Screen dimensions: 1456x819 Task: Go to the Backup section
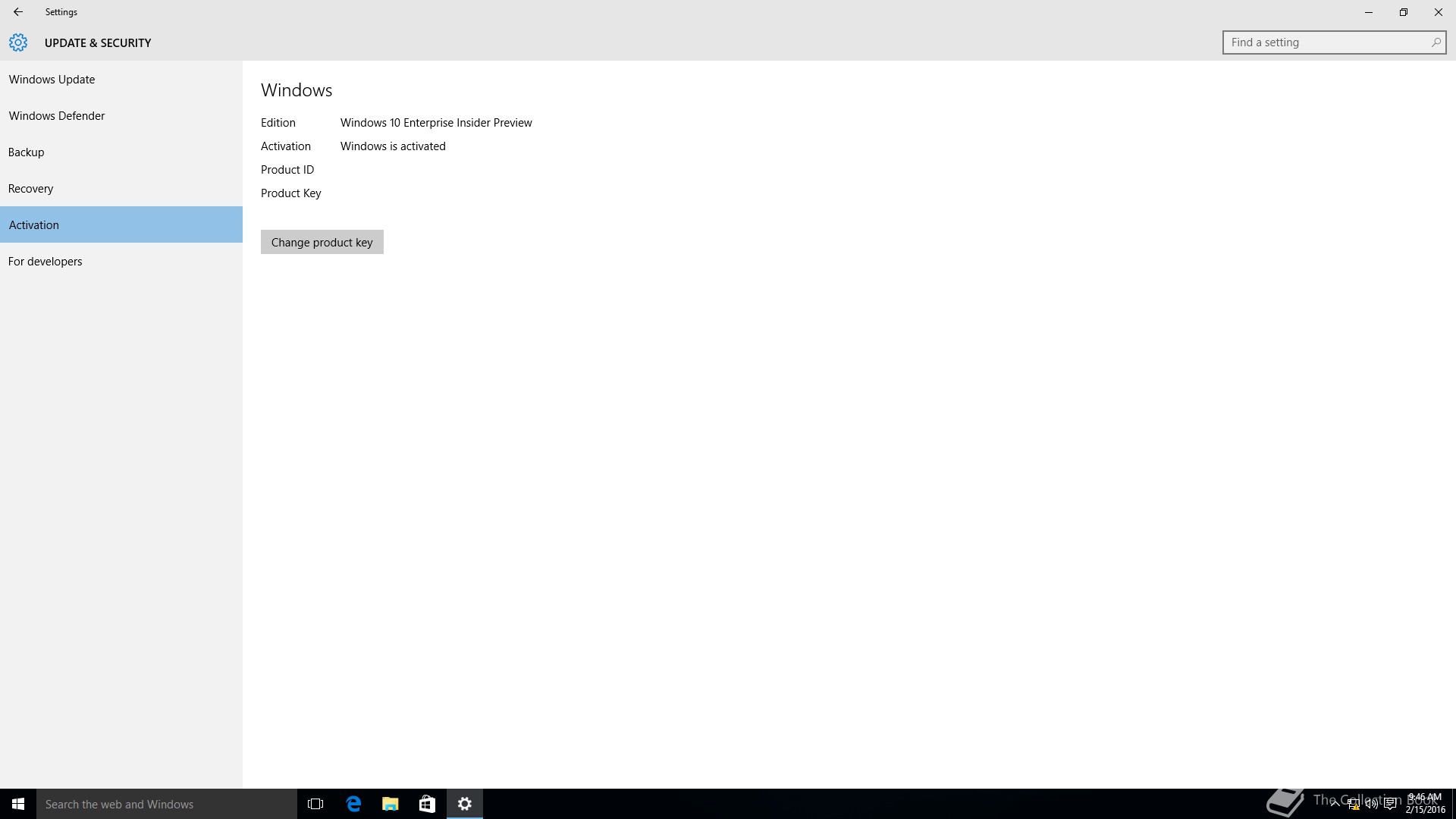[27, 152]
